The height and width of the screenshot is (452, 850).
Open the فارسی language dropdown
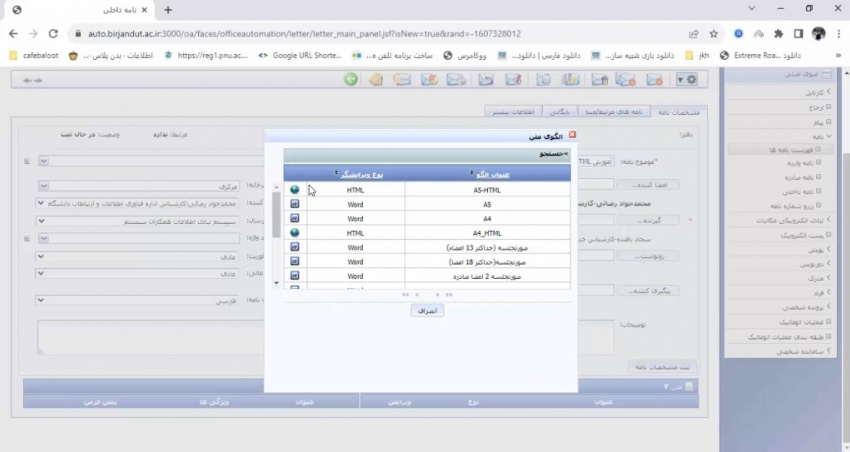click(x=138, y=301)
